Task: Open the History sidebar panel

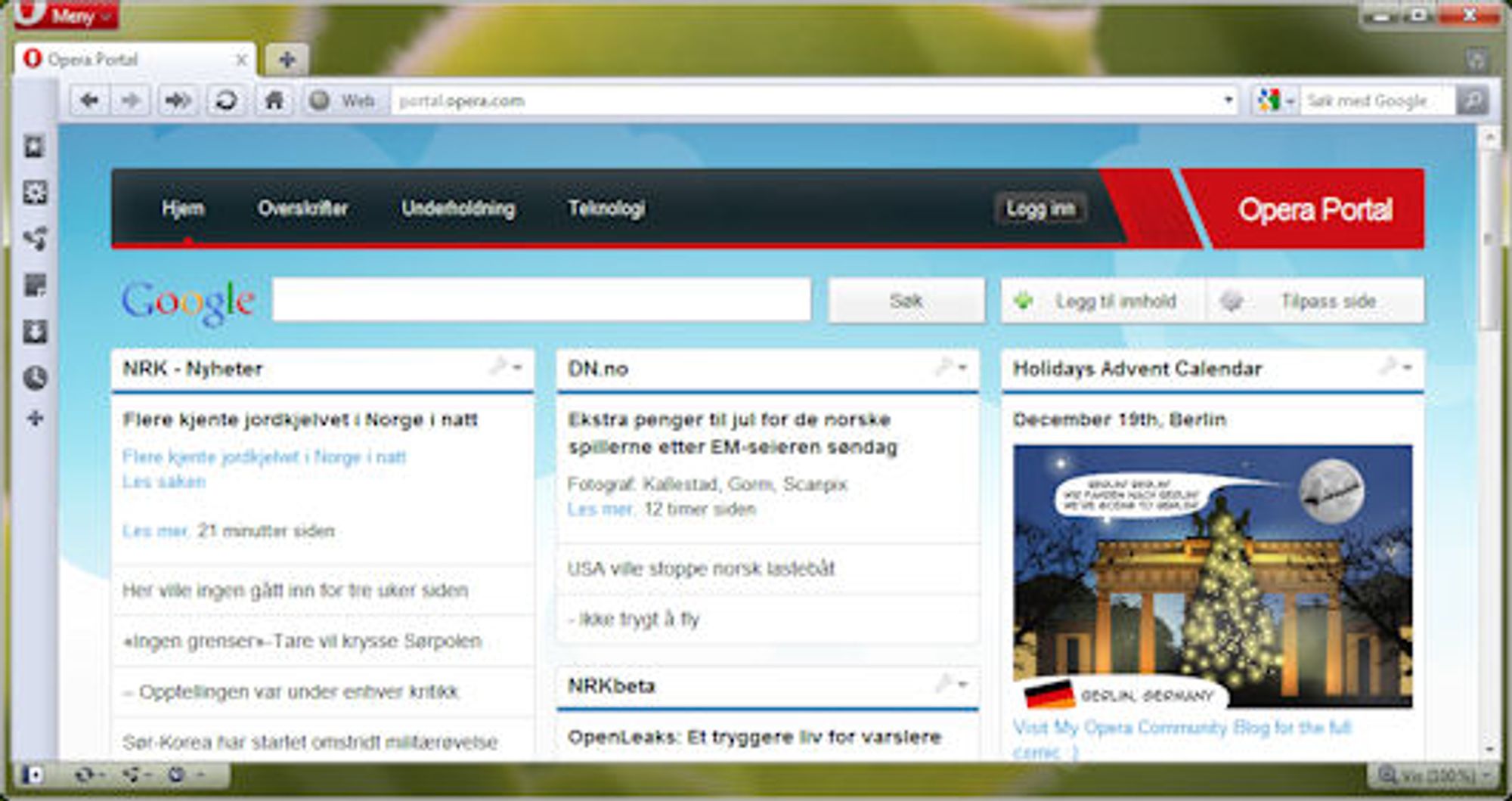Action: 35,378
